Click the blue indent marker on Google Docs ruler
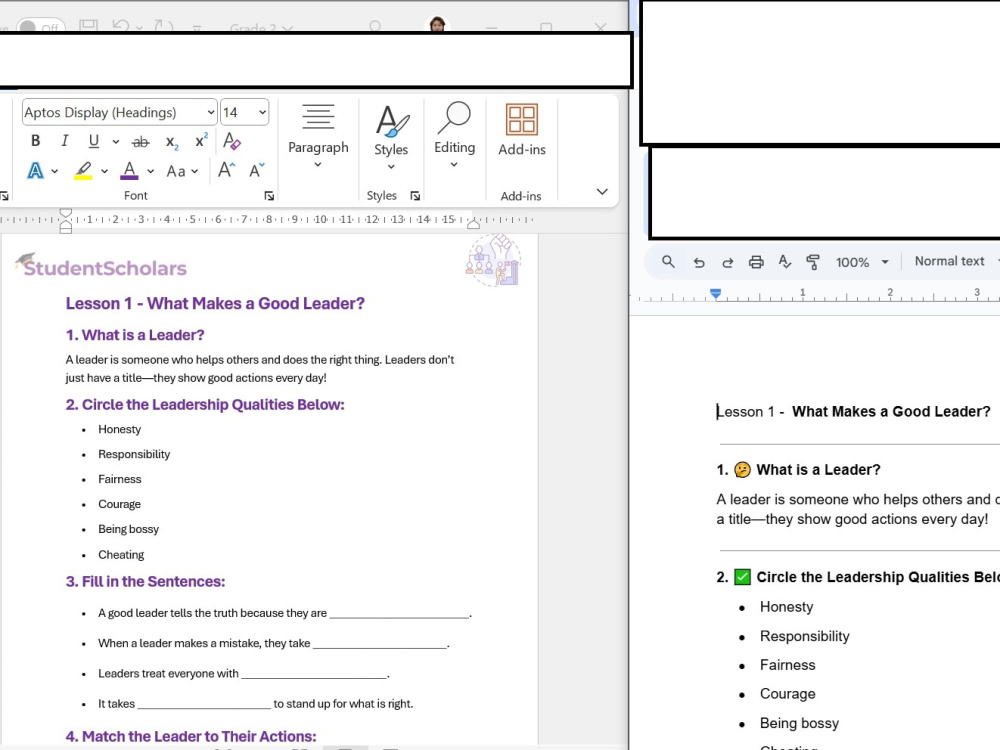The image size is (1000, 750). (716, 293)
